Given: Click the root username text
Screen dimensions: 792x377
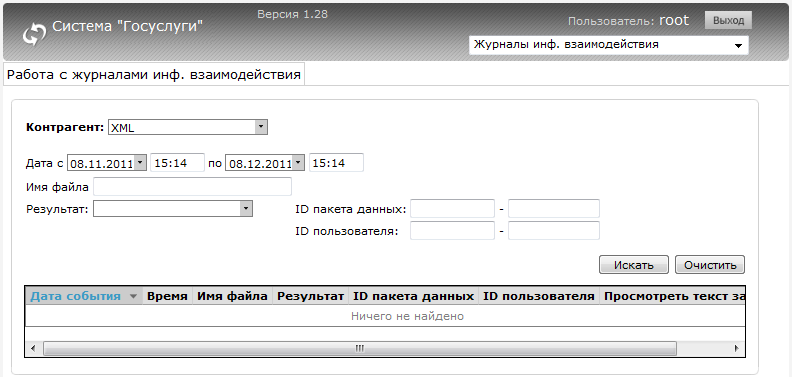Looking at the screenshot, I should (x=674, y=20).
